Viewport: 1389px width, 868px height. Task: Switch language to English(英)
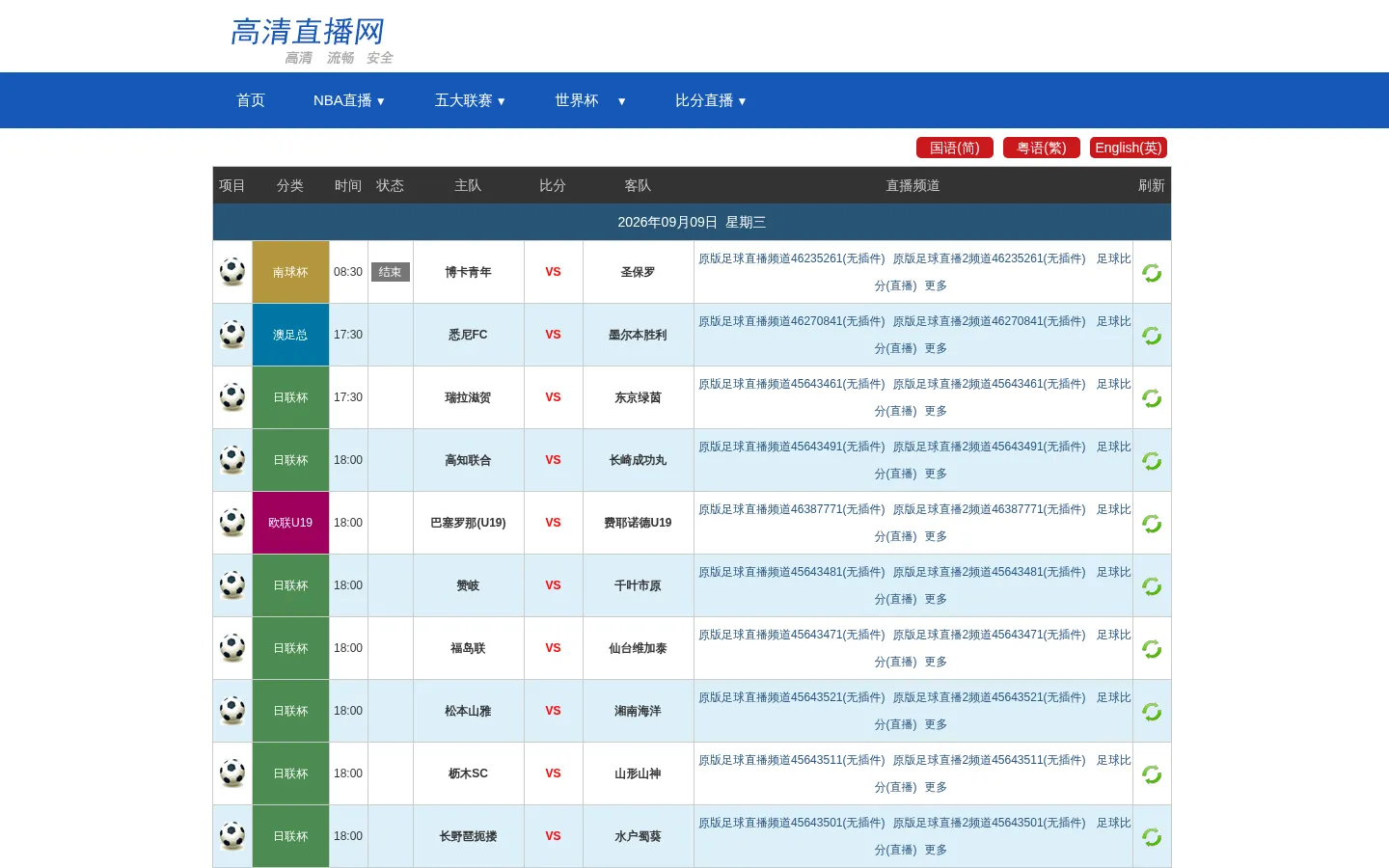(x=1129, y=148)
